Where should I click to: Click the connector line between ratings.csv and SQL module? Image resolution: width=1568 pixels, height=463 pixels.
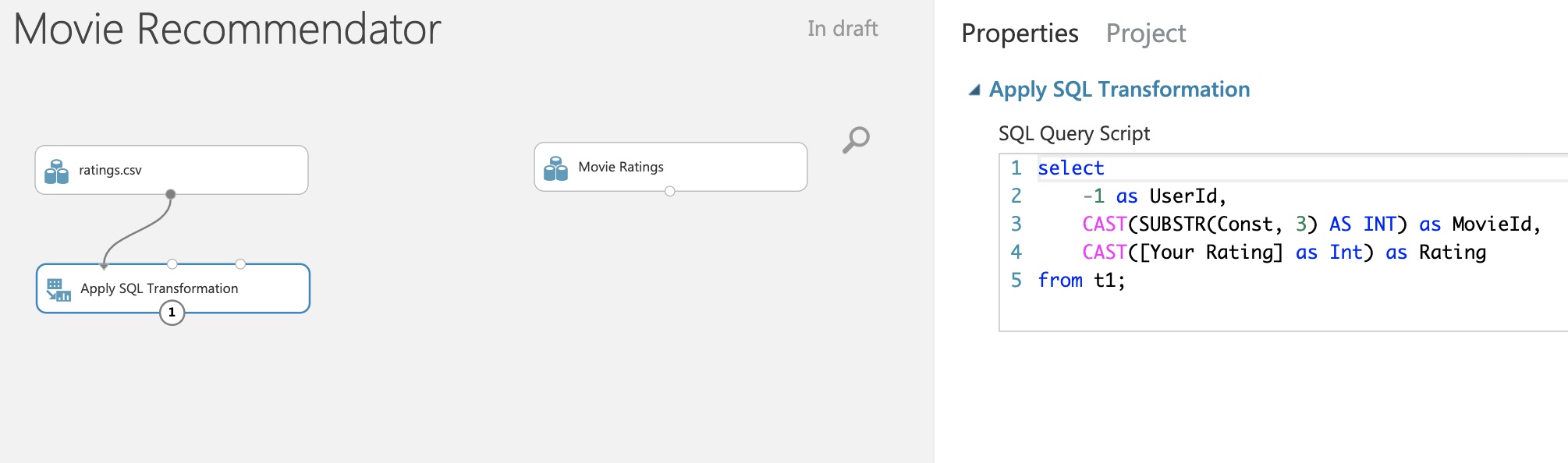[140, 231]
